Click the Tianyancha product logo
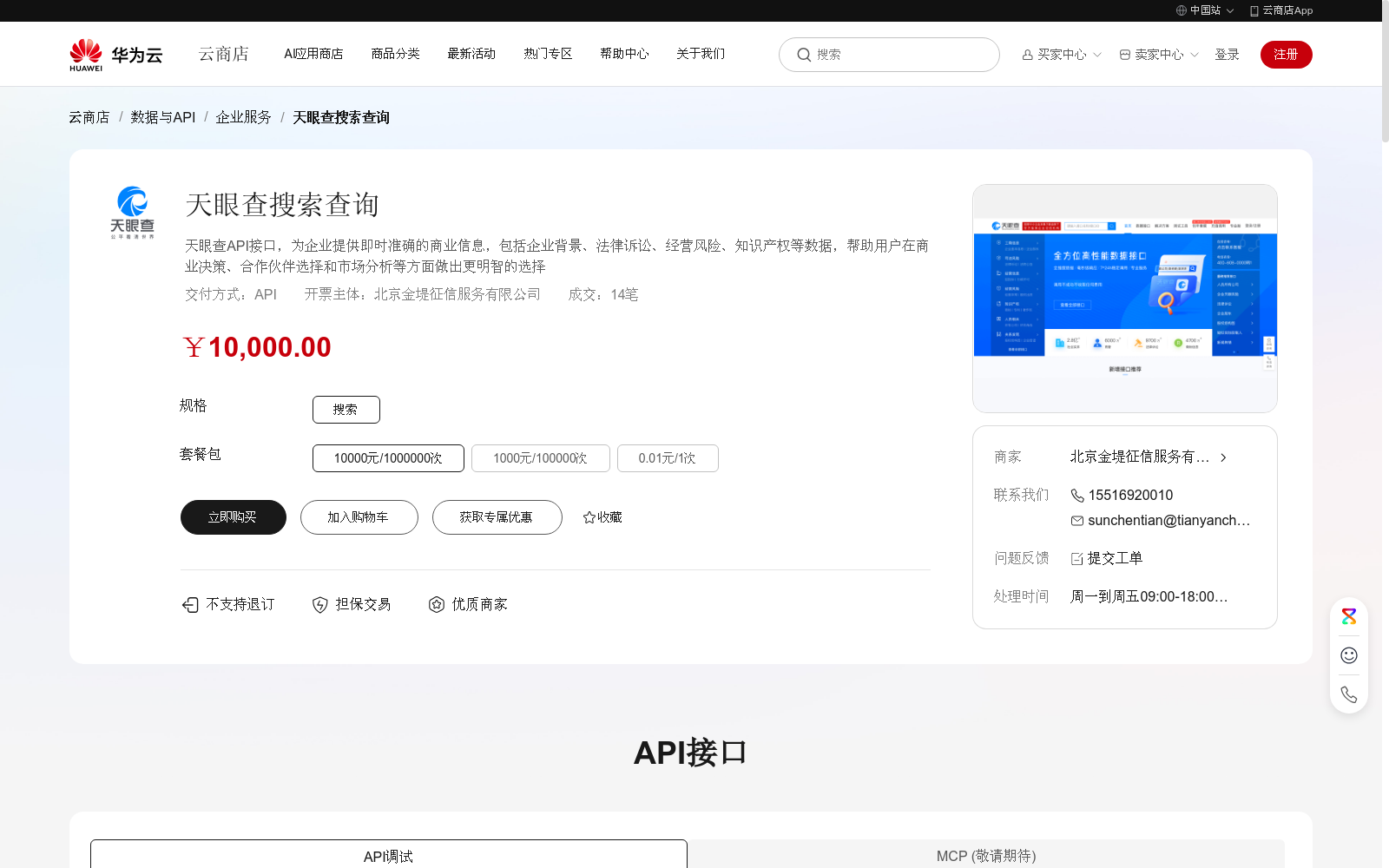1389x868 pixels. click(132, 213)
